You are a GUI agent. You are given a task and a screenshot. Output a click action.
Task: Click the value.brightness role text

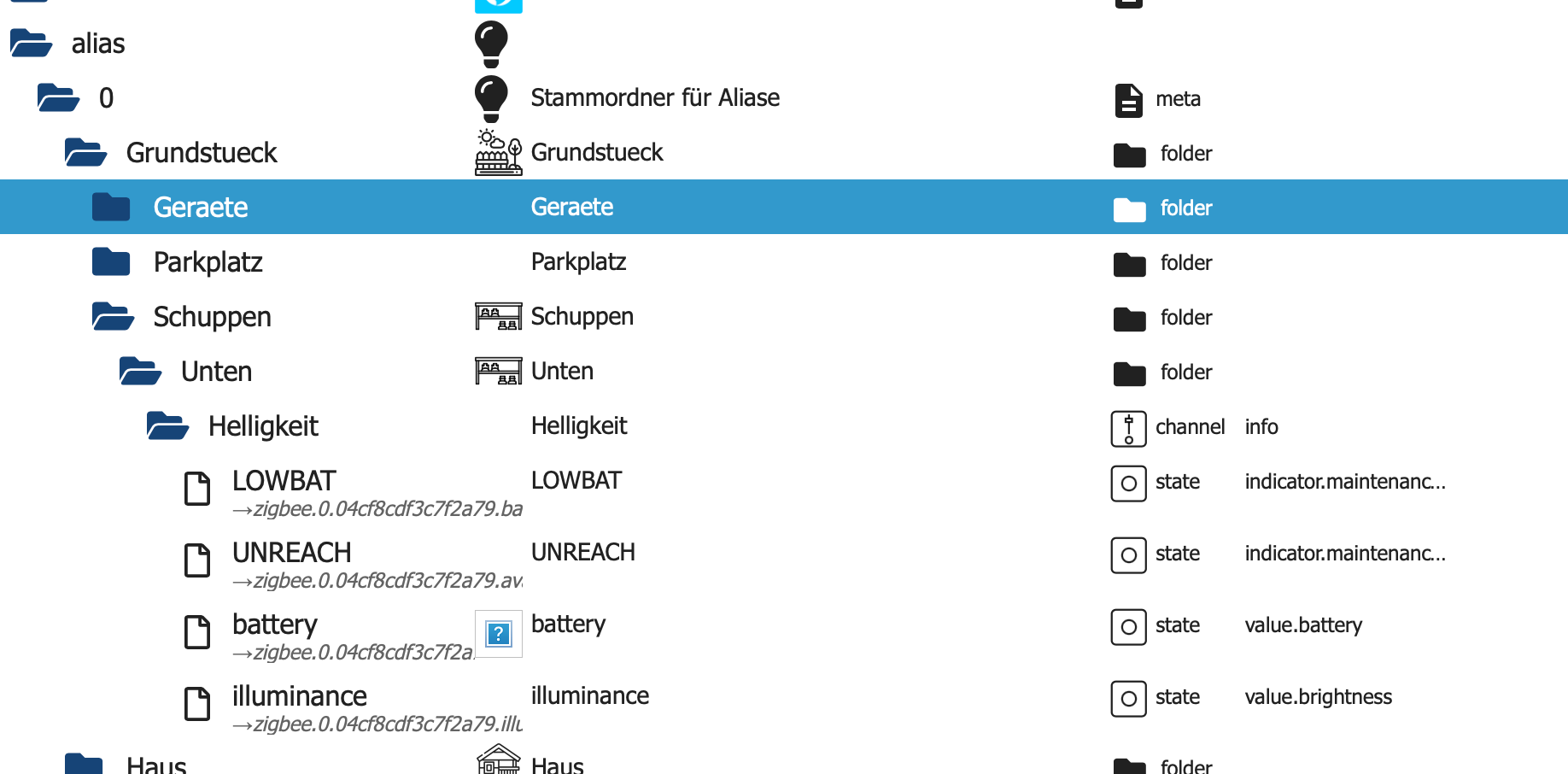[1318, 697]
